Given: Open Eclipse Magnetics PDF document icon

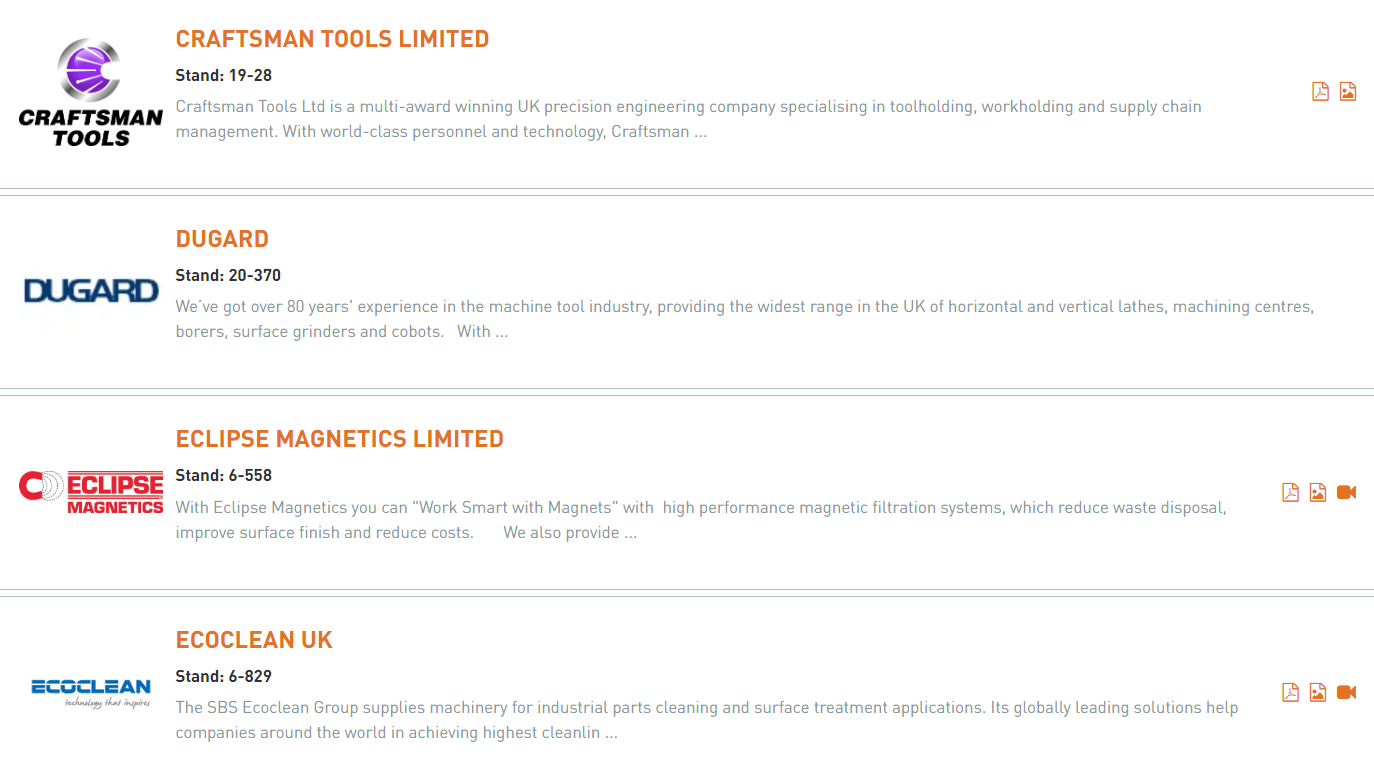Looking at the screenshot, I should [1291, 492].
